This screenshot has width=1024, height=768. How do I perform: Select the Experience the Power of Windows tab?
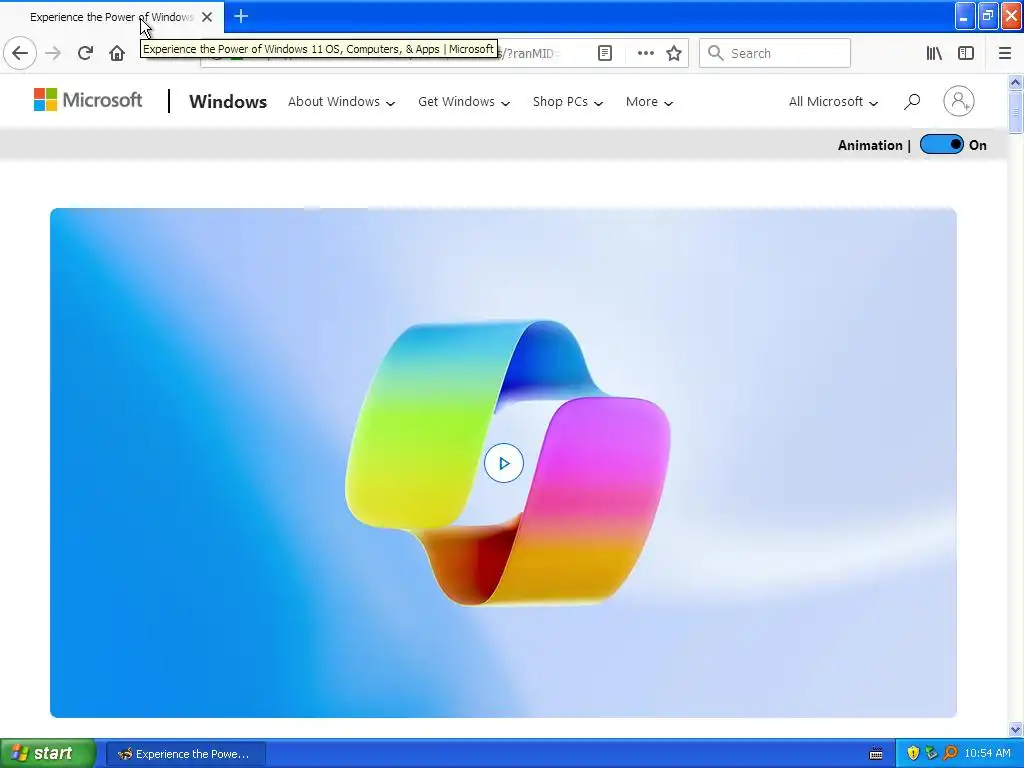click(x=112, y=17)
